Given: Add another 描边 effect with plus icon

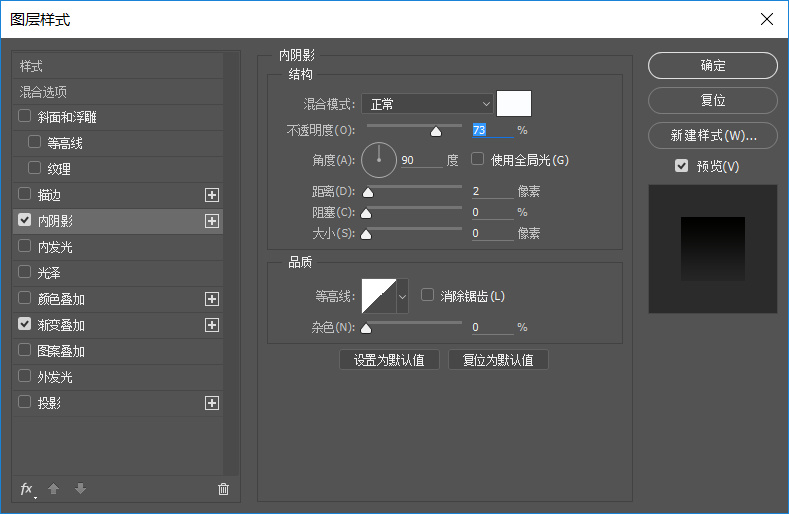Looking at the screenshot, I should (x=211, y=195).
